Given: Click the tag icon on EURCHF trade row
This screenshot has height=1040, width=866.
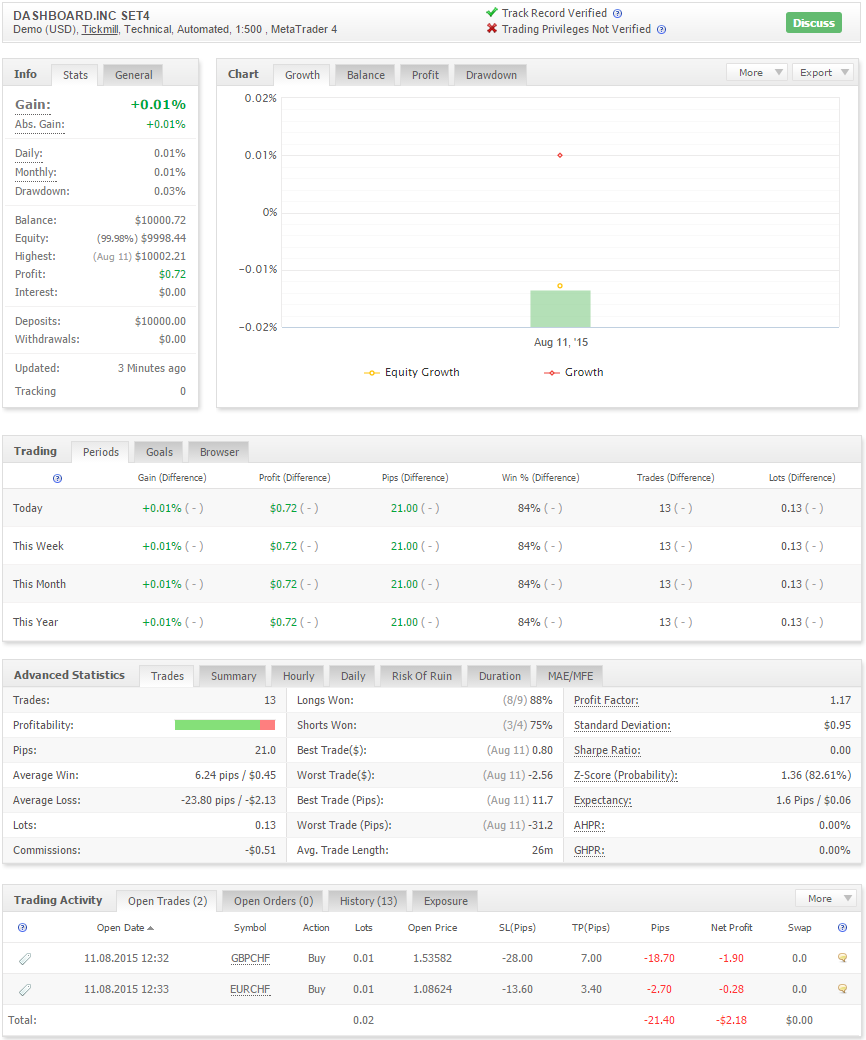Looking at the screenshot, I should coord(25,990).
